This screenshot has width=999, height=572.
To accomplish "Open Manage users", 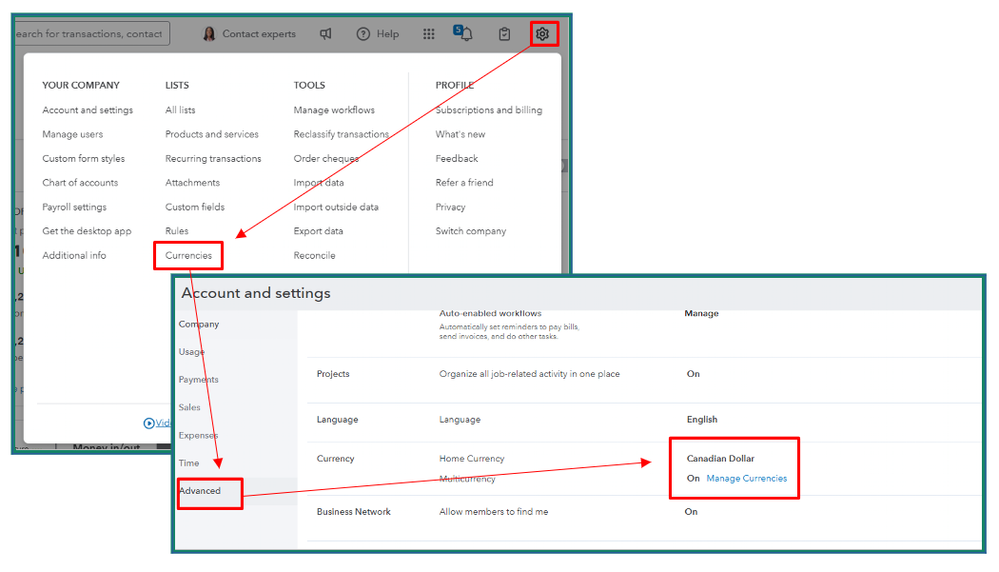I will (x=73, y=134).
